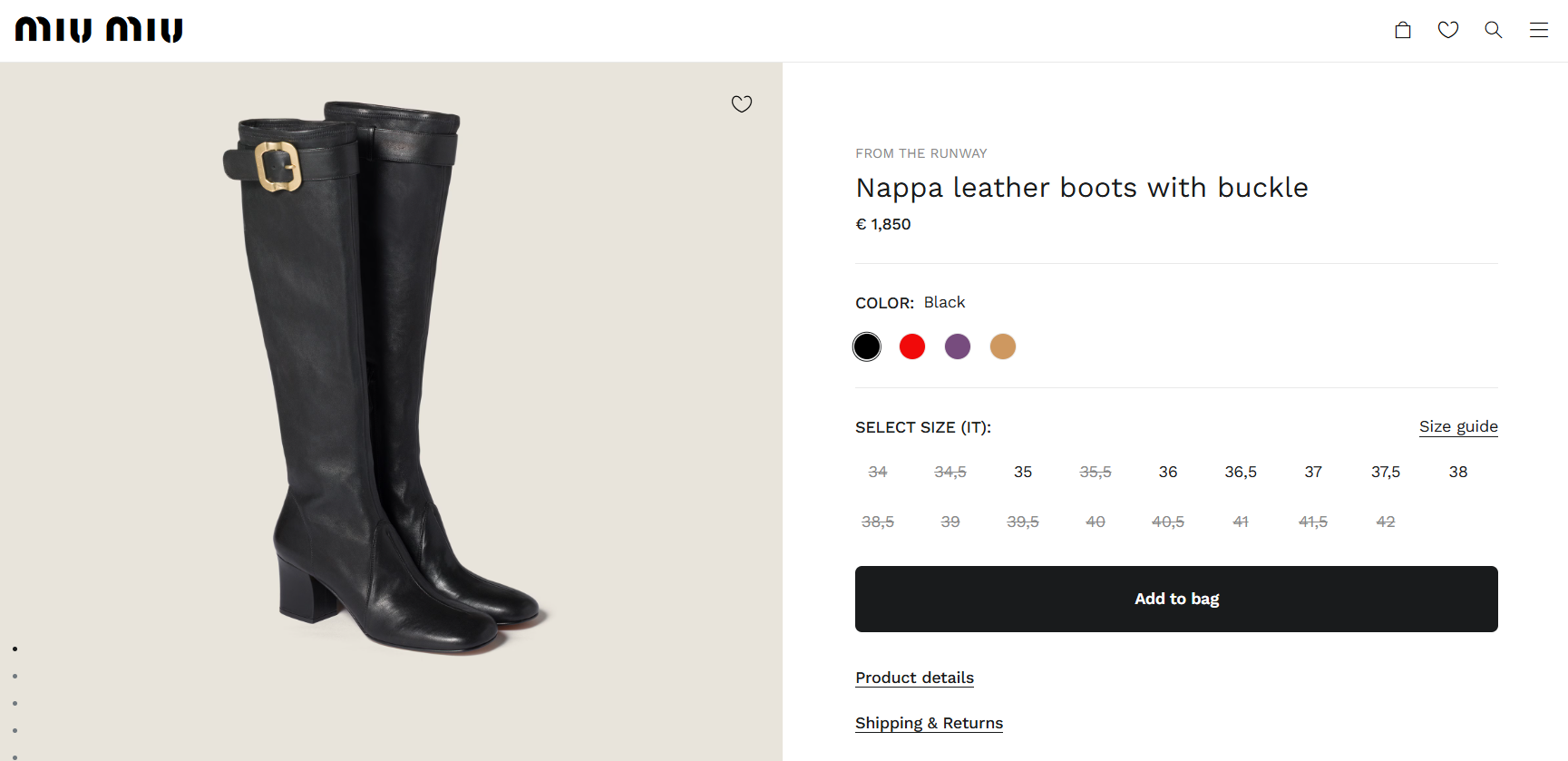
Task: Select size 37
Action: pos(1313,472)
